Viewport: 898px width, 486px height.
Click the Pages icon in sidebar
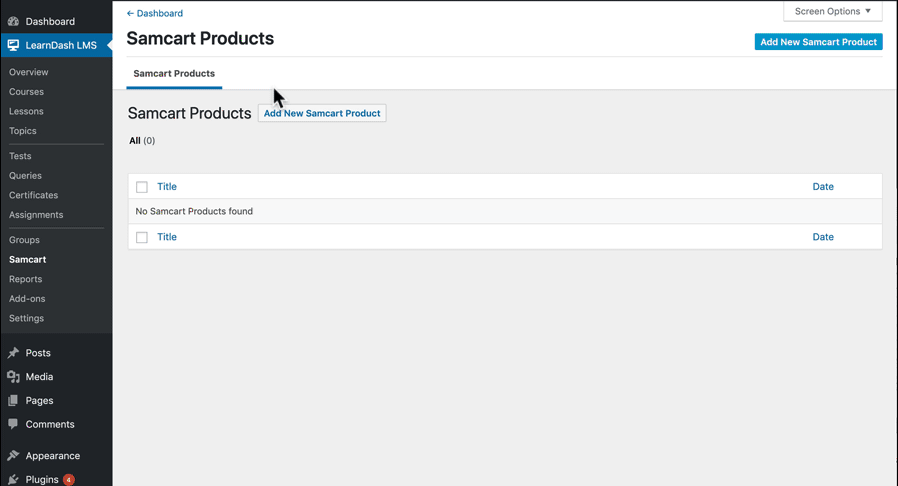click(x=13, y=400)
